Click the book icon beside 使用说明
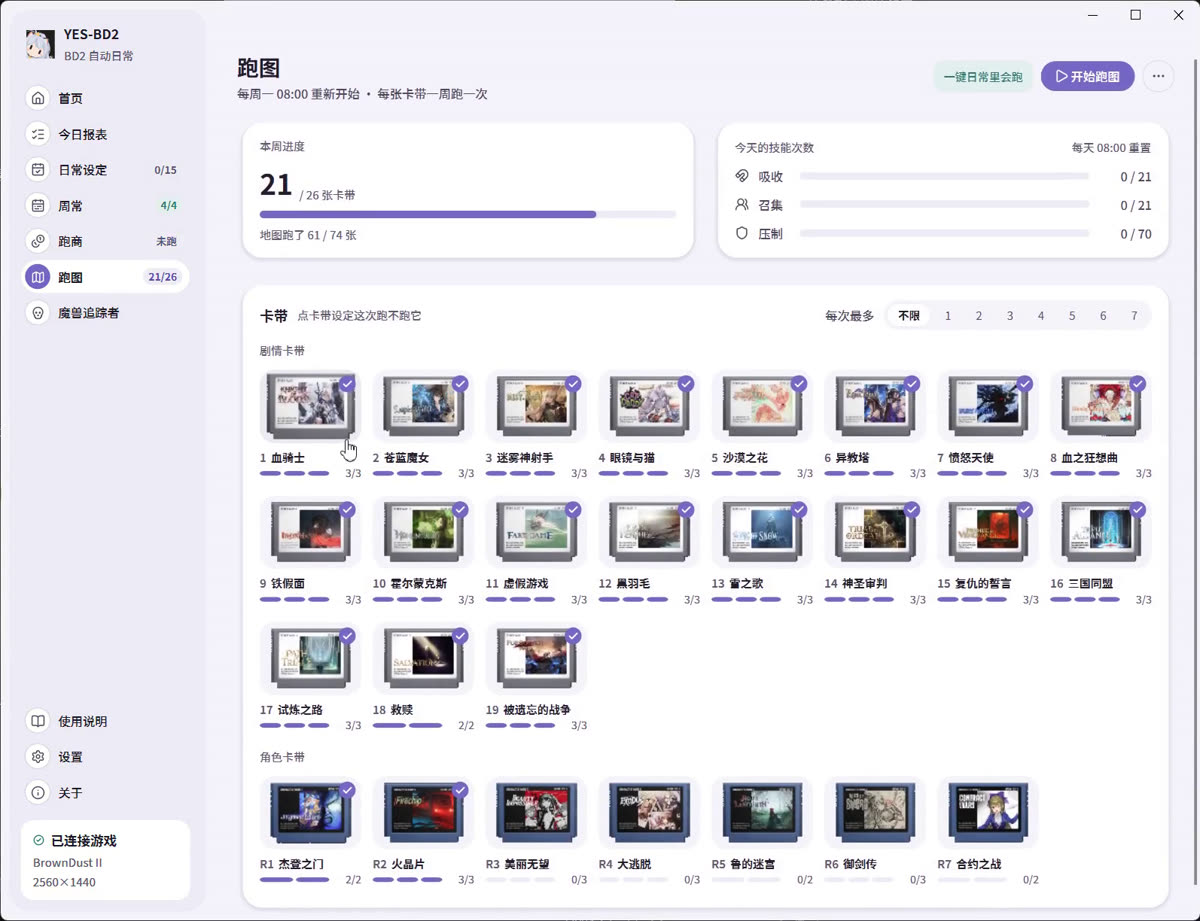 (38, 721)
